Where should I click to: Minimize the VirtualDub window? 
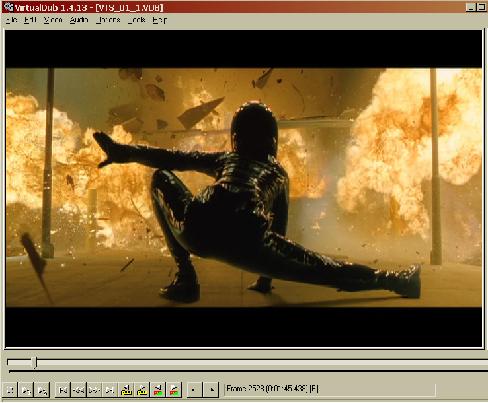click(x=470, y=7)
